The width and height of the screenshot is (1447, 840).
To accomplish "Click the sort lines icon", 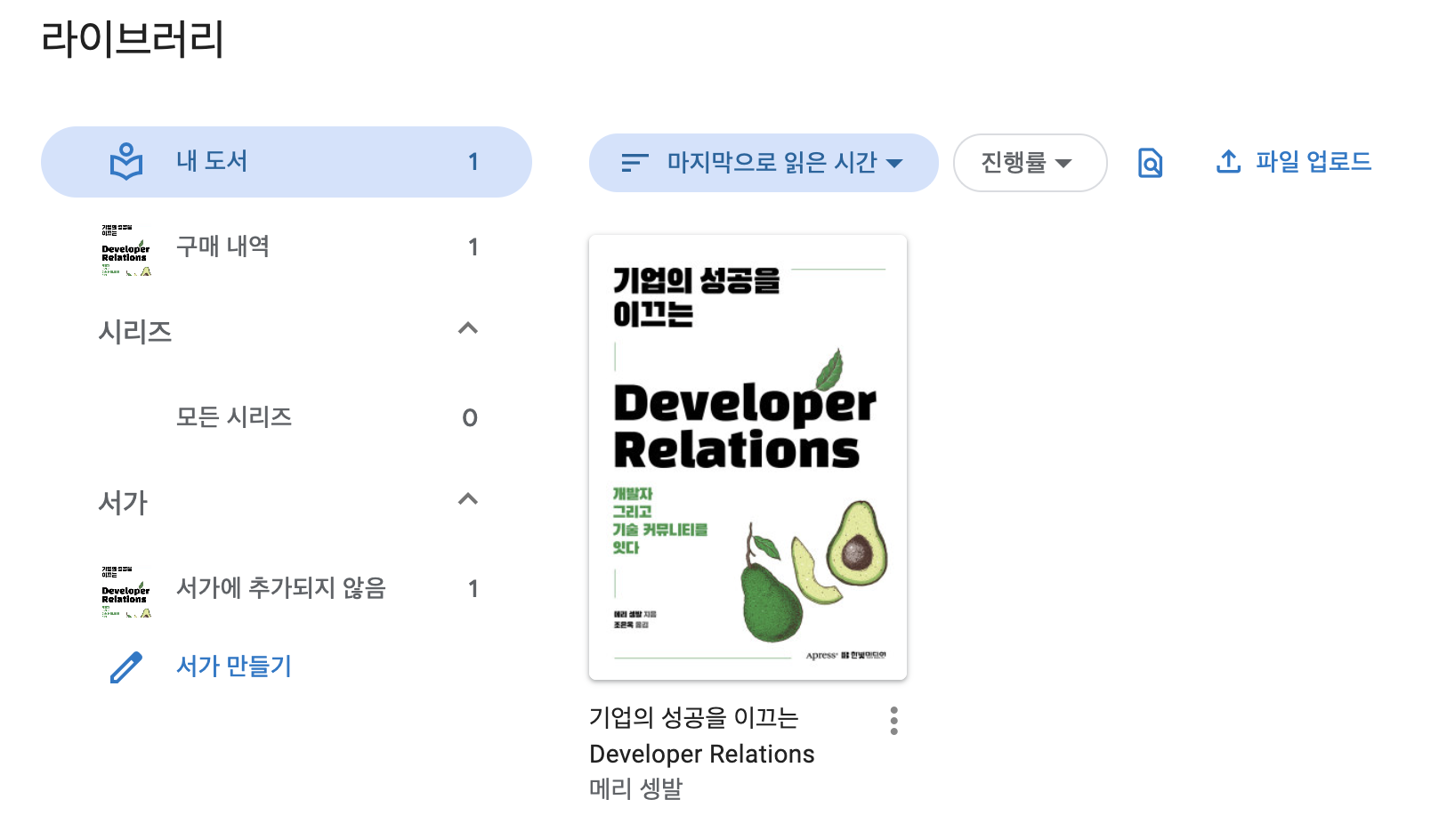I will [x=635, y=163].
